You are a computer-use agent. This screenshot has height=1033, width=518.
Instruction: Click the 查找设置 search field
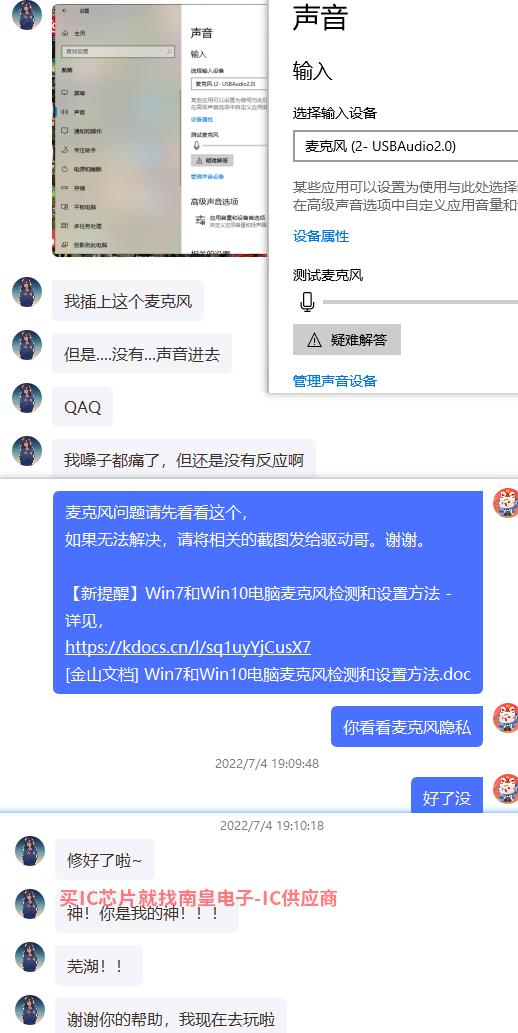tap(118, 51)
